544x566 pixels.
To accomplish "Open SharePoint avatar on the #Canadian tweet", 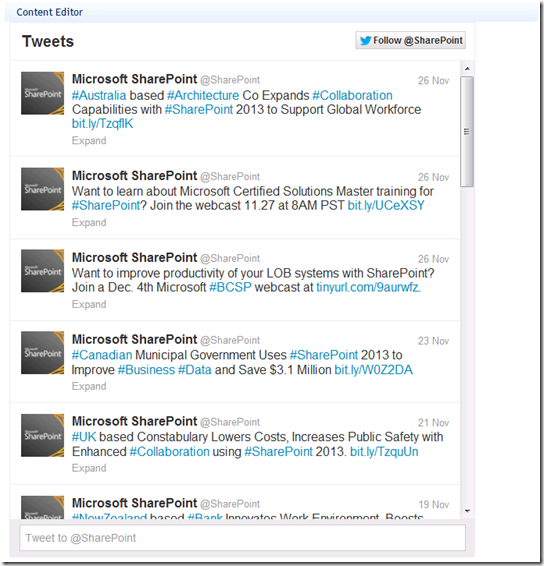I will pos(43,353).
